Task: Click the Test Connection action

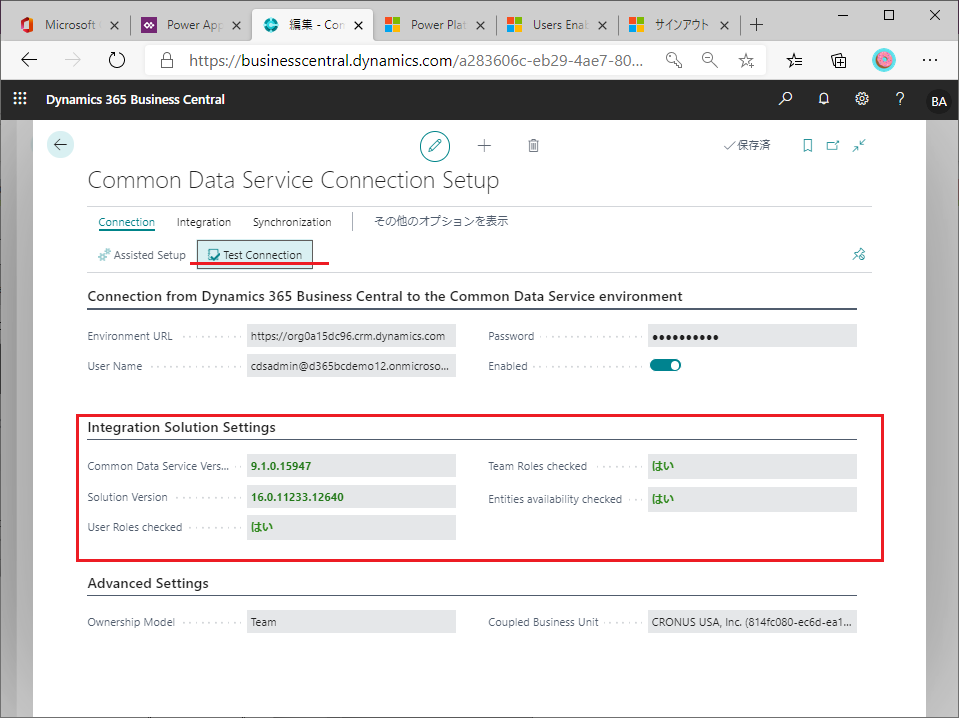Action: [x=255, y=255]
